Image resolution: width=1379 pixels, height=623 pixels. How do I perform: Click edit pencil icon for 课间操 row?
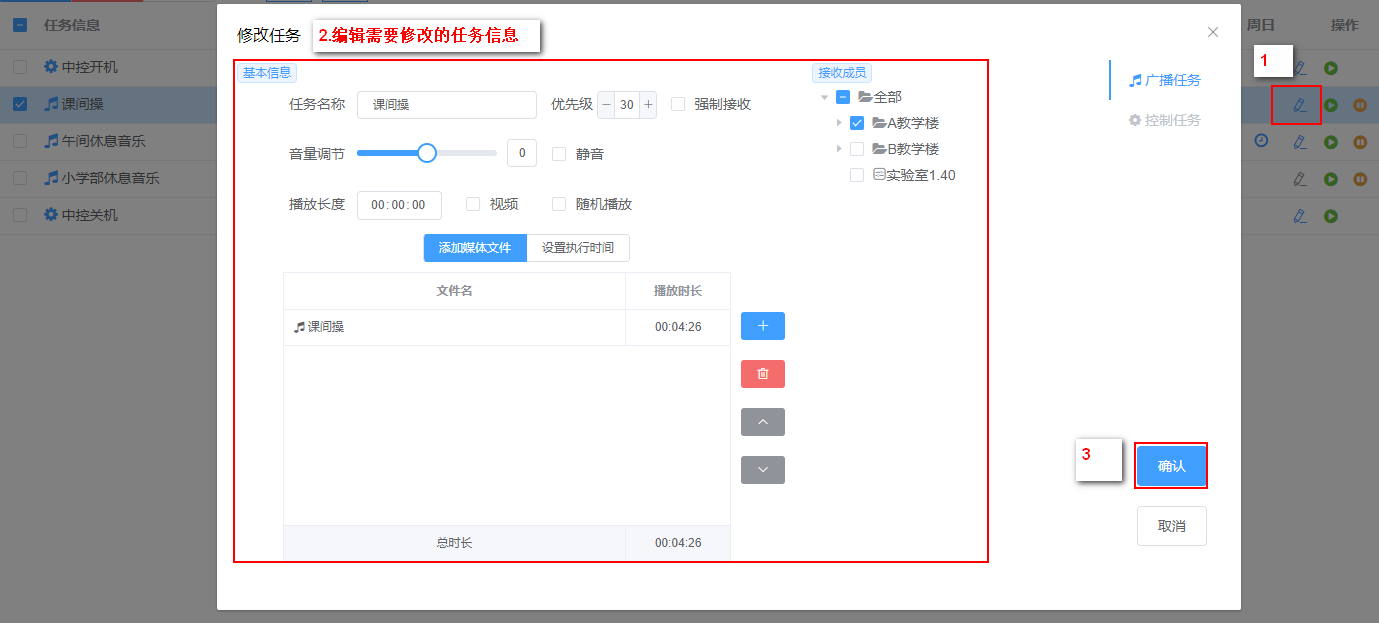pos(1299,105)
